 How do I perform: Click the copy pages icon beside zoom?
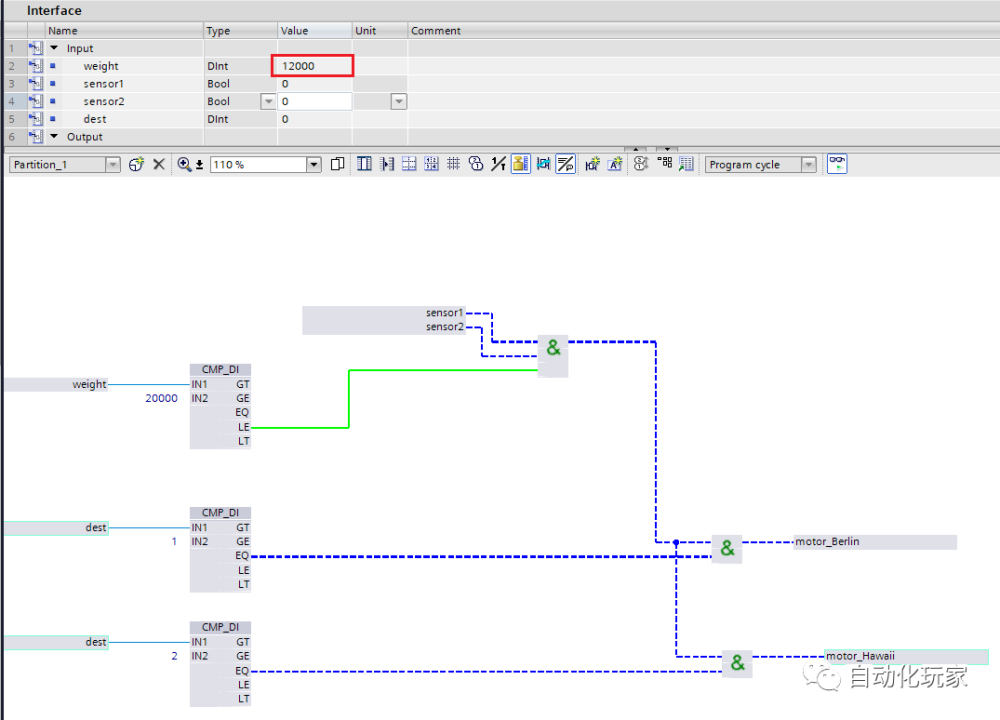pos(337,165)
